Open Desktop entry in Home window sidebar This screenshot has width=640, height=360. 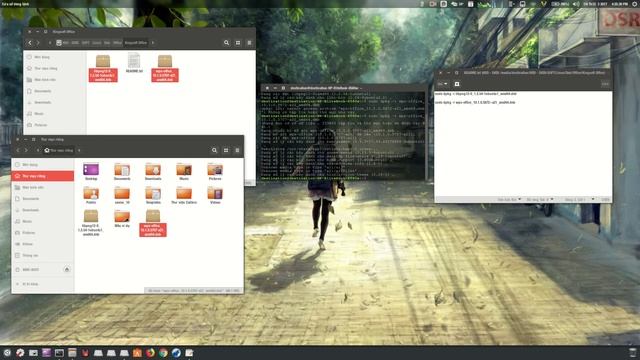43,187
